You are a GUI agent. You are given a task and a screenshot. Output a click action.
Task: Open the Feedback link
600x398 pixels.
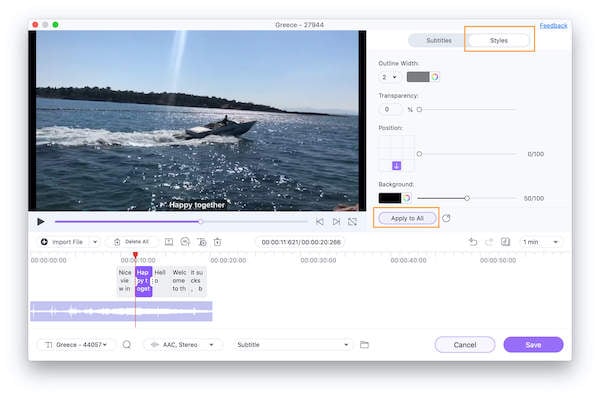tap(553, 26)
